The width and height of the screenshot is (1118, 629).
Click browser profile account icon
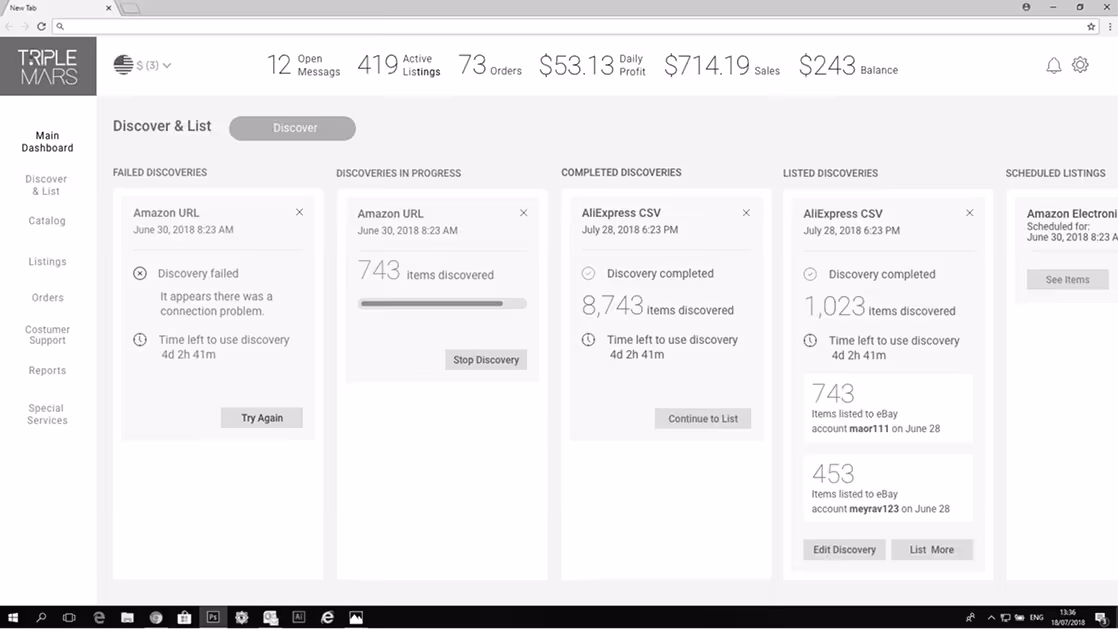click(1026, 7)
